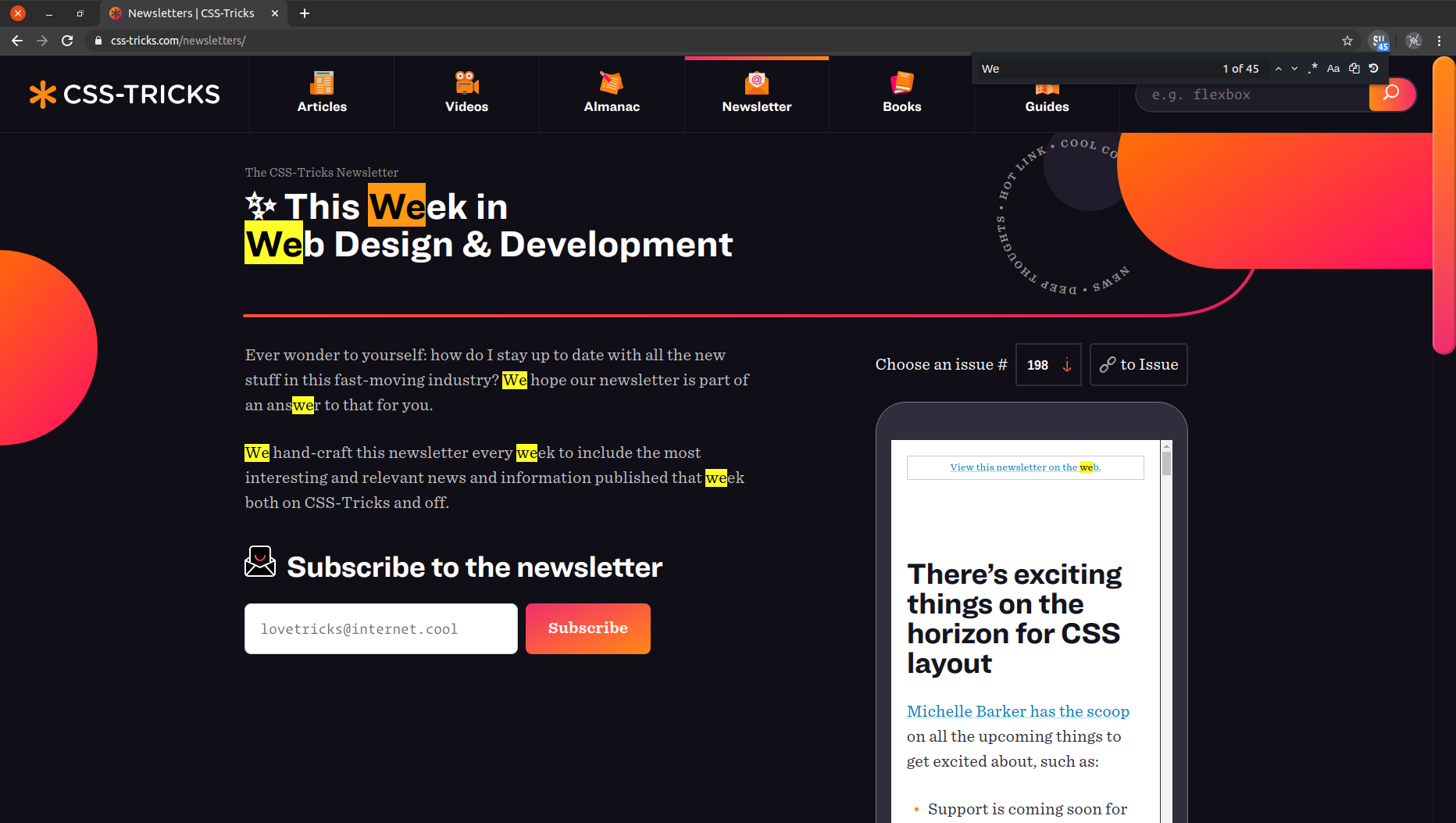Screen dimensions: 1456x823
Task: Click the history icon in find bar
Action: 1374,69
